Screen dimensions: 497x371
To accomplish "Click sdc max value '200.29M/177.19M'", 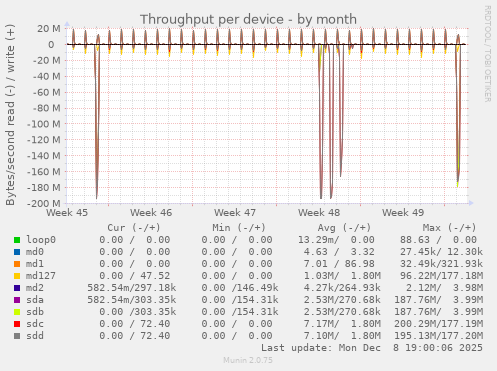I will tap(438, 324).
